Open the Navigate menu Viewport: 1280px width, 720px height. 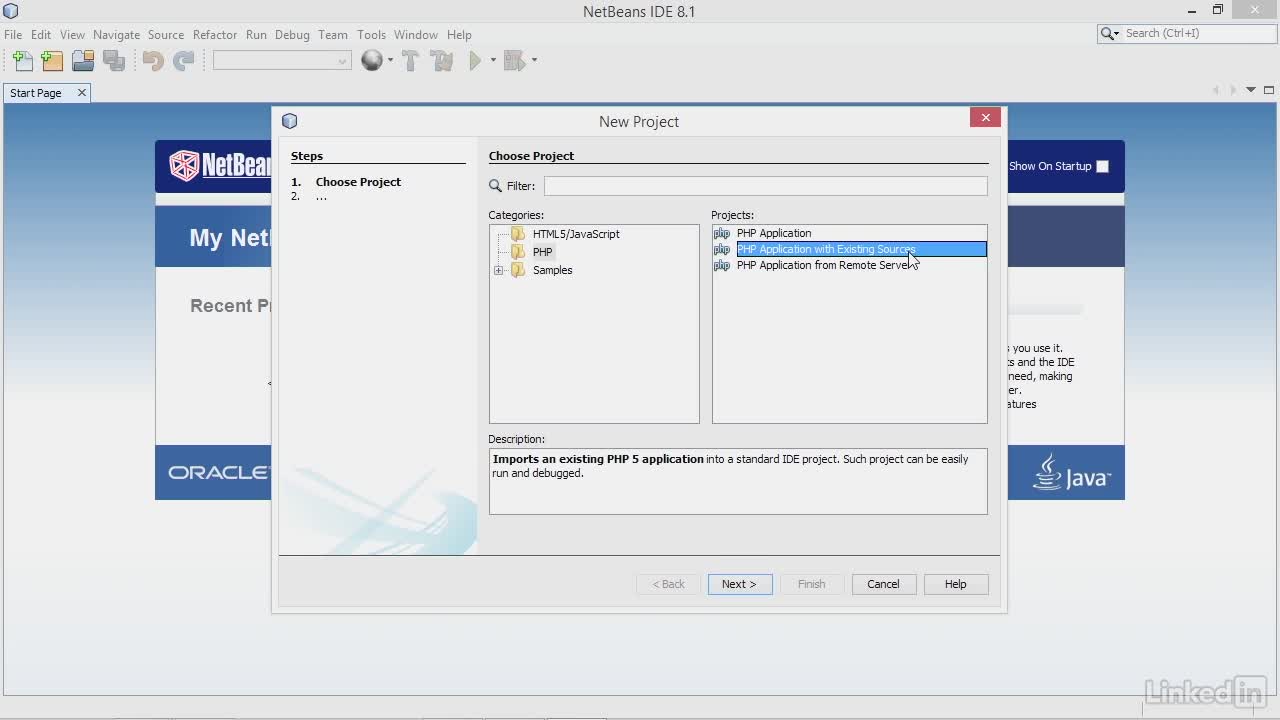click(x=116, y=34)
